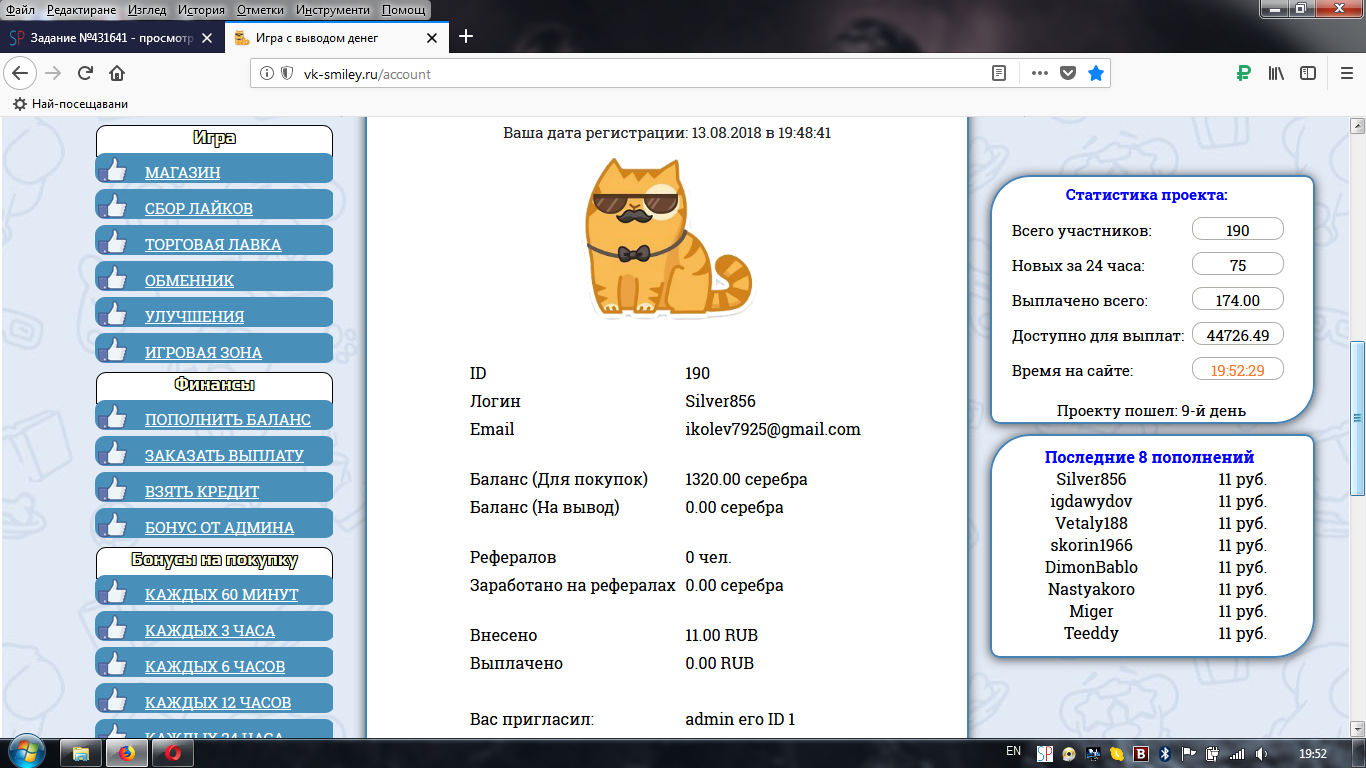Screen dimensions: 1366x768
Task: Open the page actions three-dots menu
Action: click(1039, 73)
